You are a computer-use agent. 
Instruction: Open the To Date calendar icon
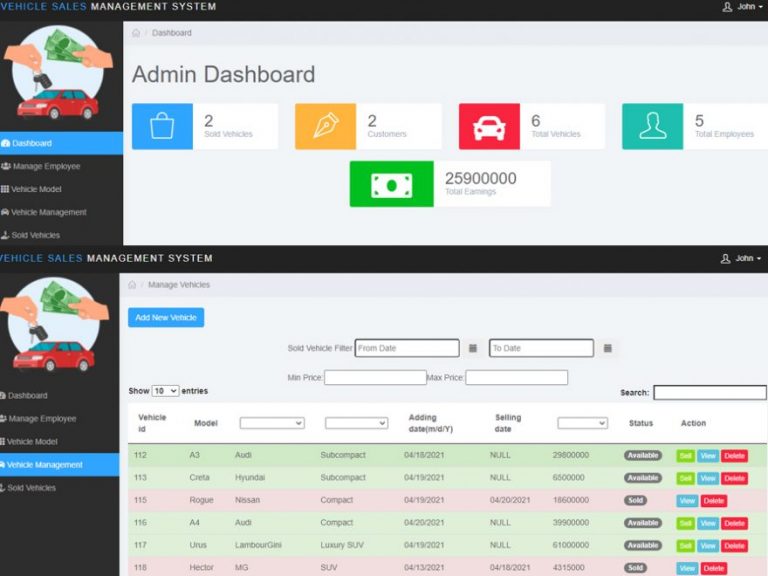click(x=607, y=348)
